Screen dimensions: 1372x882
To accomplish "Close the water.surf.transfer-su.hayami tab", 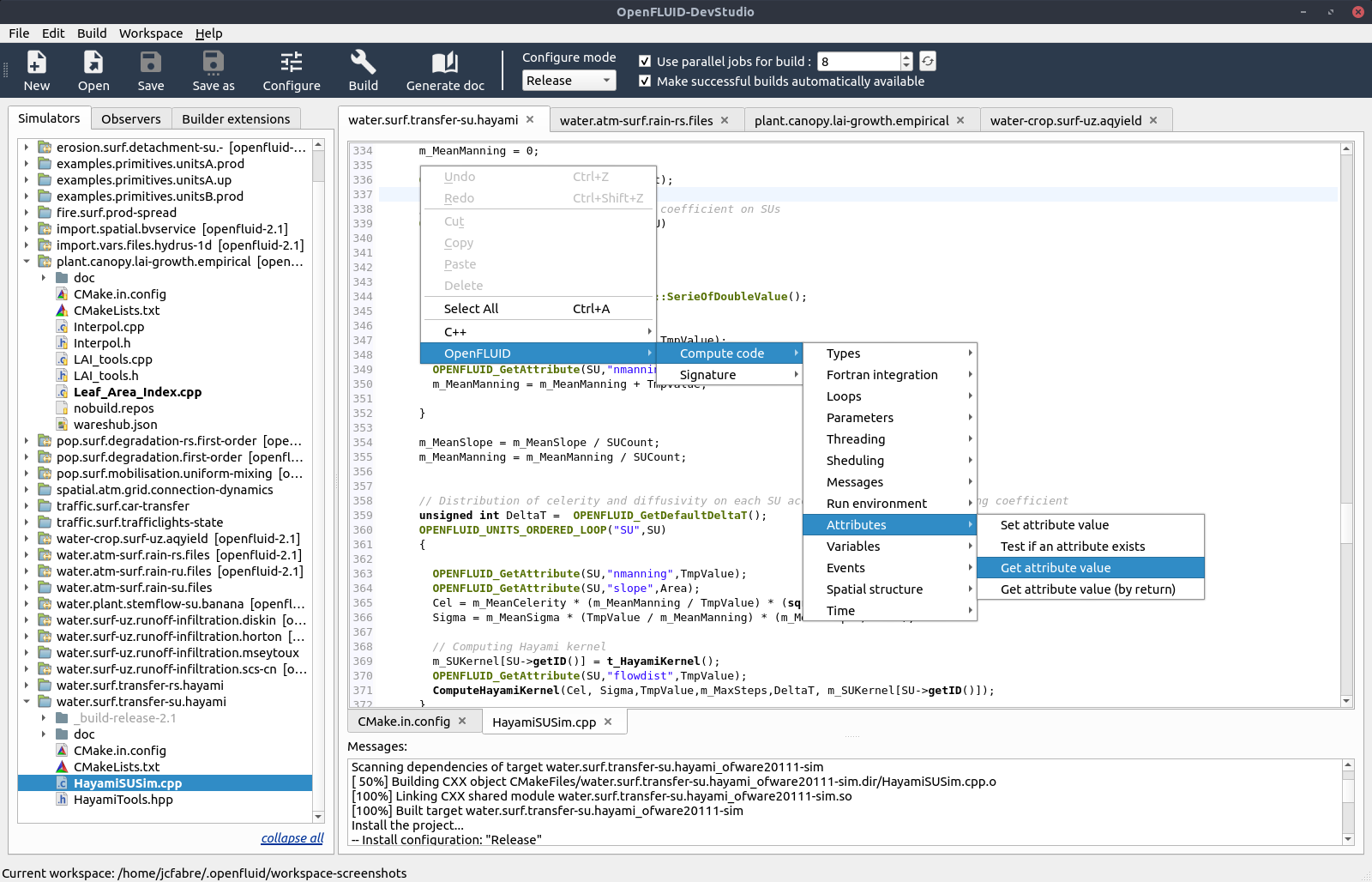I will pos(530,119).
